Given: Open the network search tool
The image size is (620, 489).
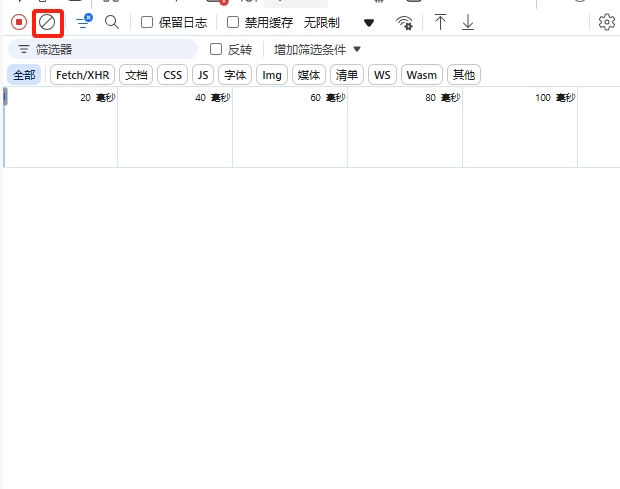Looking at the screenshot, I should coord(112,23).
